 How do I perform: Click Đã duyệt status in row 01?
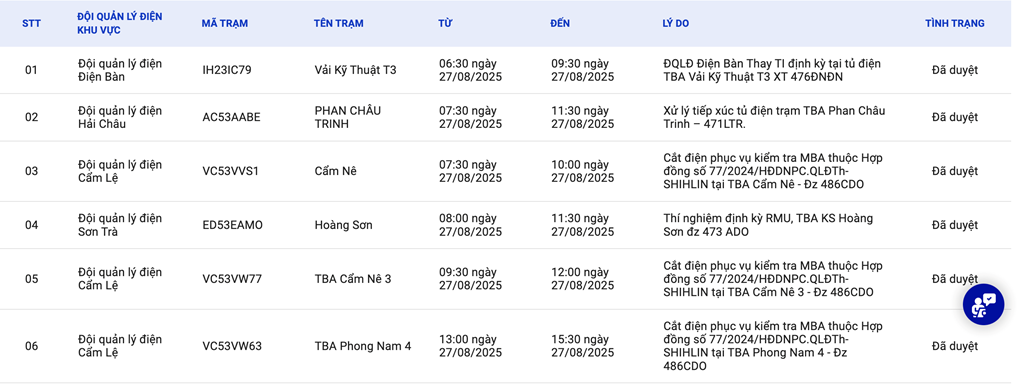tap(955, 70)
